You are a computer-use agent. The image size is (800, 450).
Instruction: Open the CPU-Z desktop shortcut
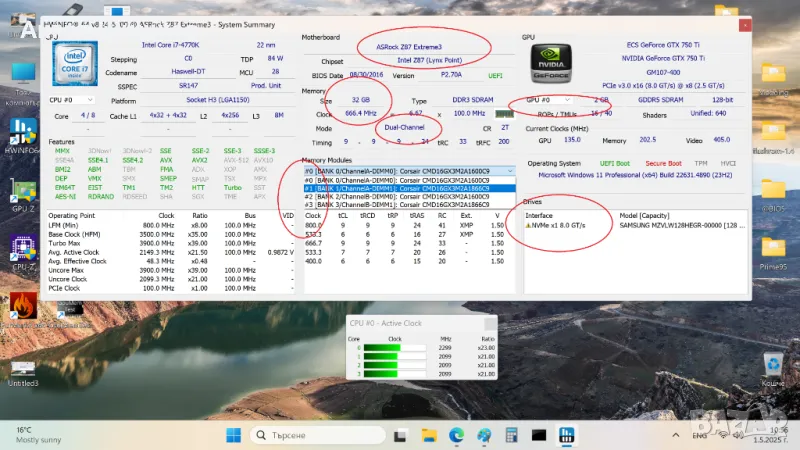tap(22, 250)
